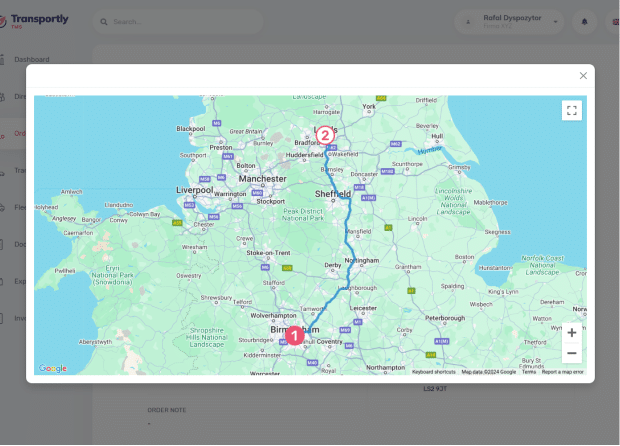
Task: Click the Doncaster label on map
Action: coord(364,174)
